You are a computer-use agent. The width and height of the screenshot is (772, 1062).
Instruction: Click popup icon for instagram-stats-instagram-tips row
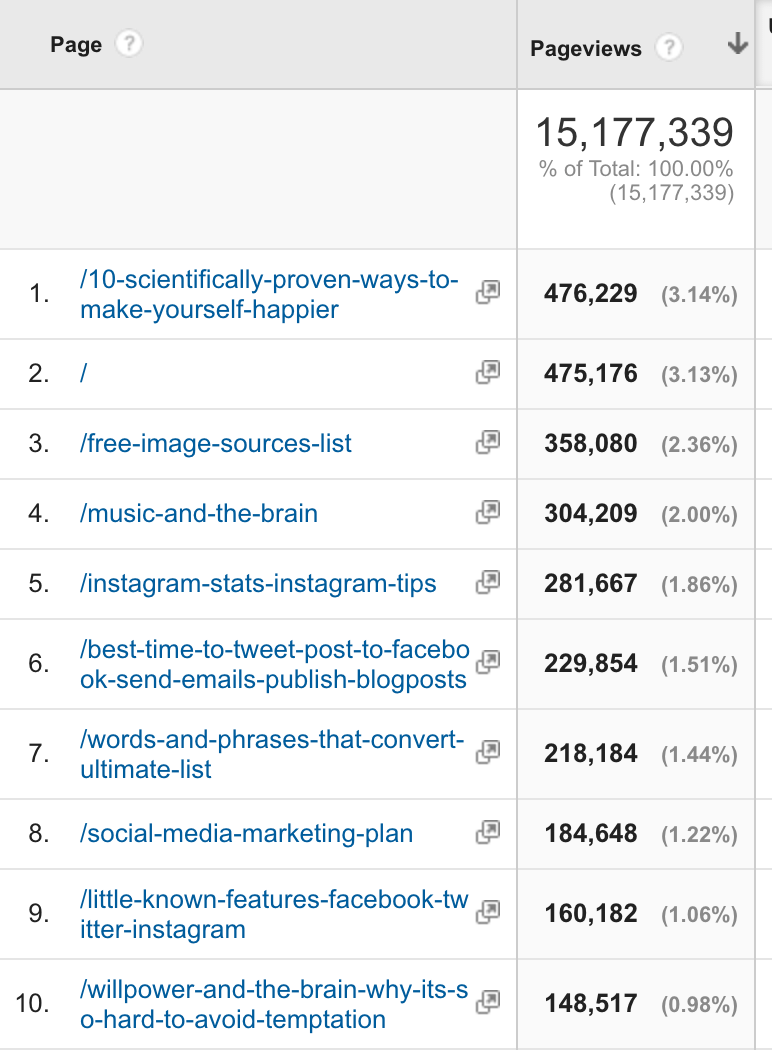(489, 582)
